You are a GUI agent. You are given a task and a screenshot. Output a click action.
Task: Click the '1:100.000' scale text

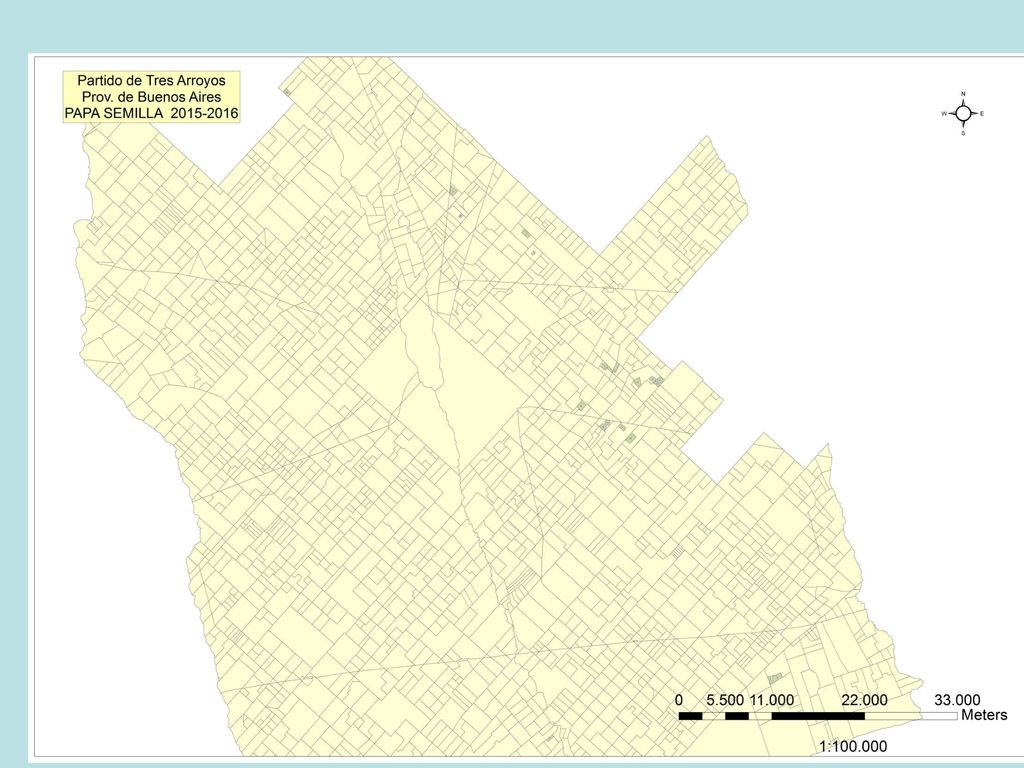tap(853, 746)
